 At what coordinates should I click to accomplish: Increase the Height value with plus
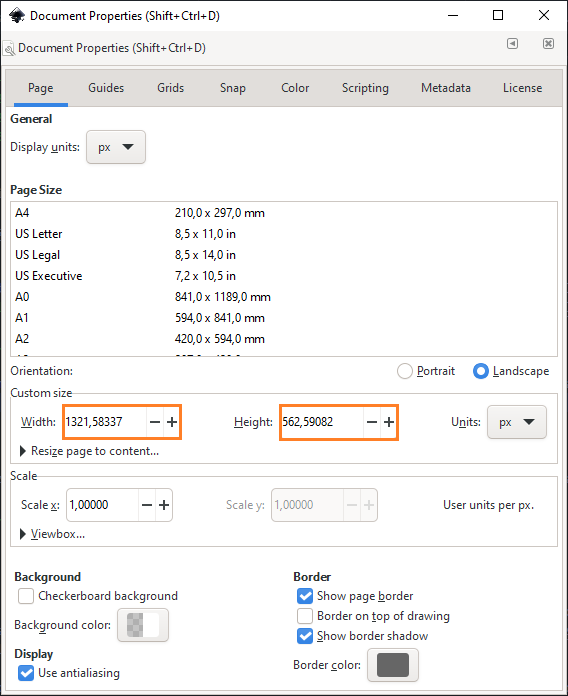coord(389,422)
